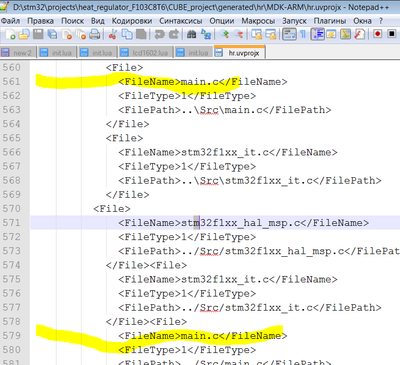Open the Файл menu

click(10, 21)
